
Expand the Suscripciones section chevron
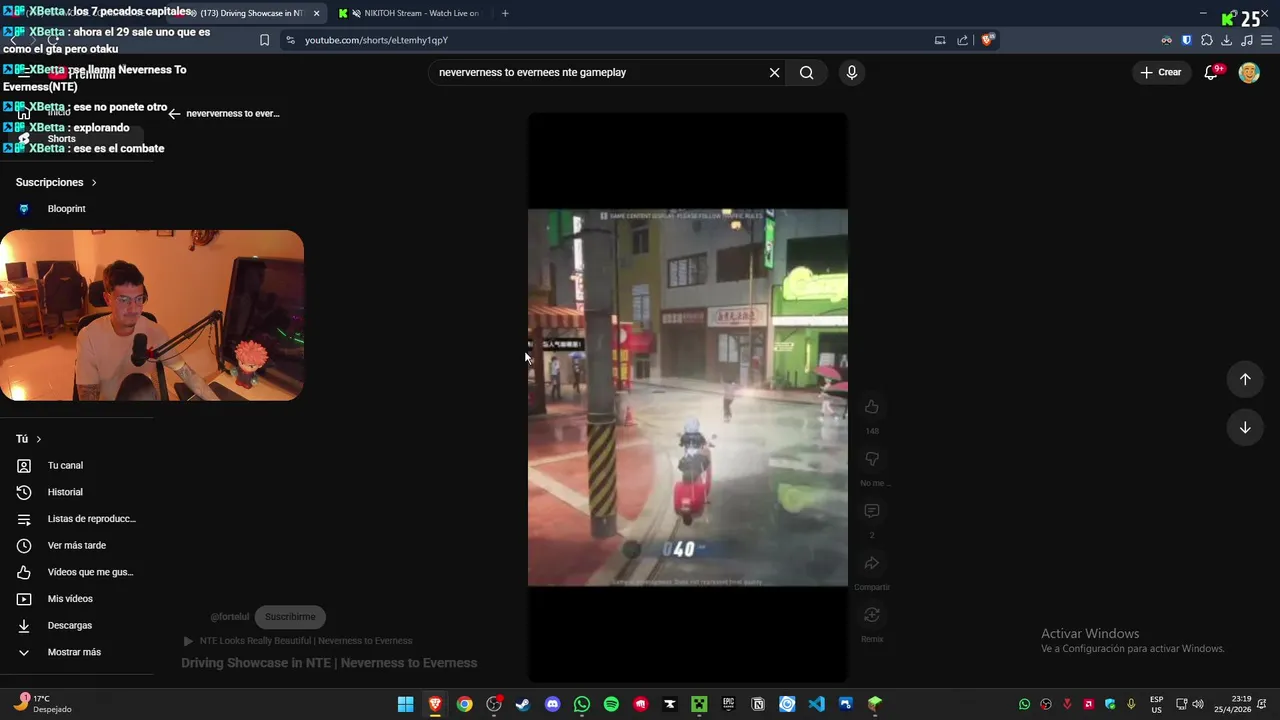[94, 183]
